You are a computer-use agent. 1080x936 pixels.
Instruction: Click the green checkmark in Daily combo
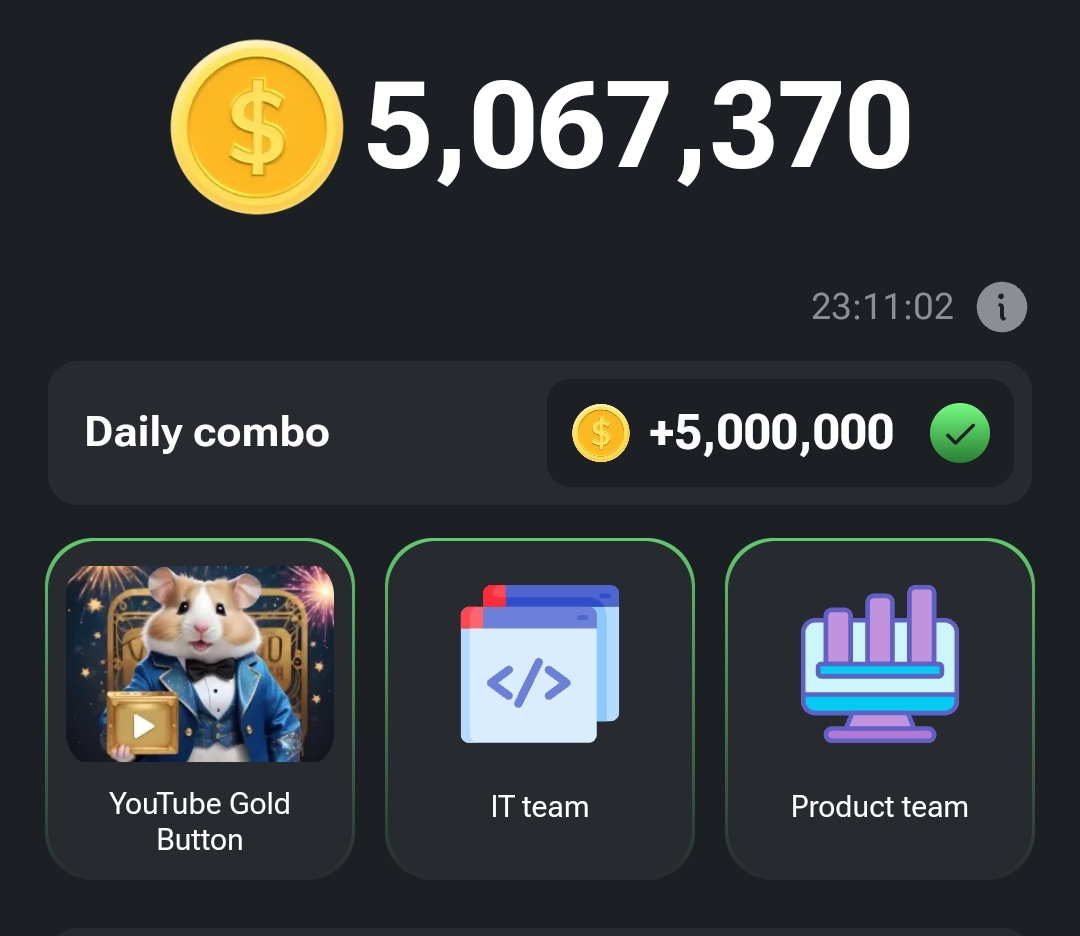(x=959, y=433)
